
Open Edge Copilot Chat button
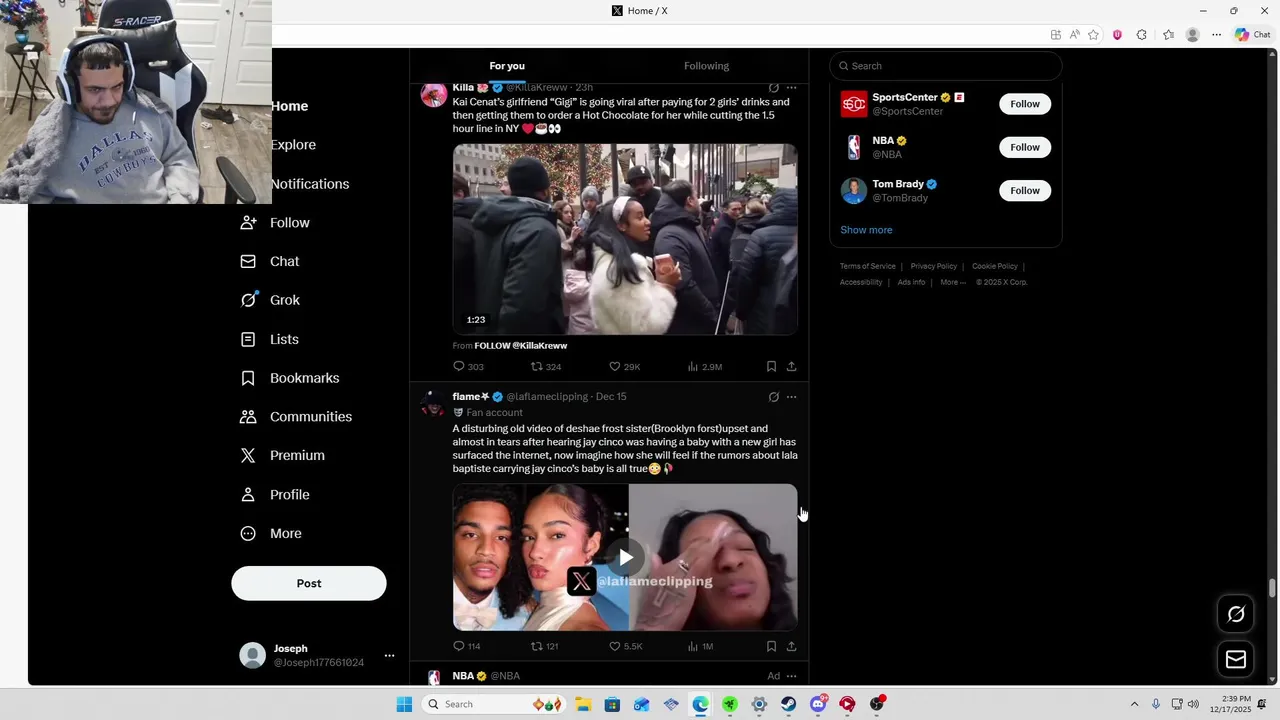click(1252, 35)
